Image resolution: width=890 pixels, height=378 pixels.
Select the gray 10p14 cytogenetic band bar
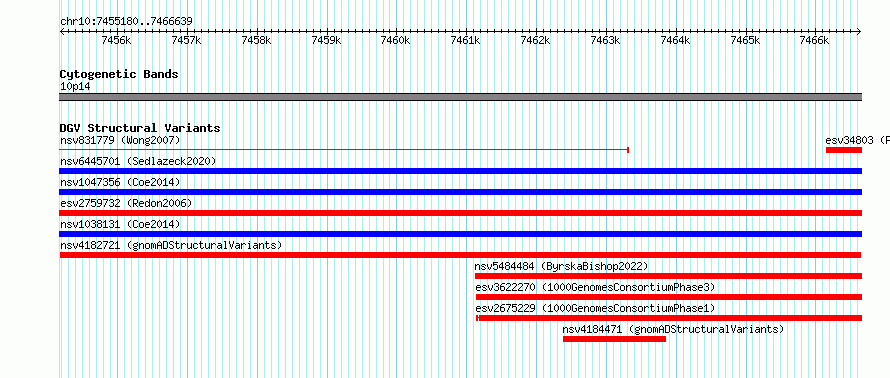click(461, 97)
